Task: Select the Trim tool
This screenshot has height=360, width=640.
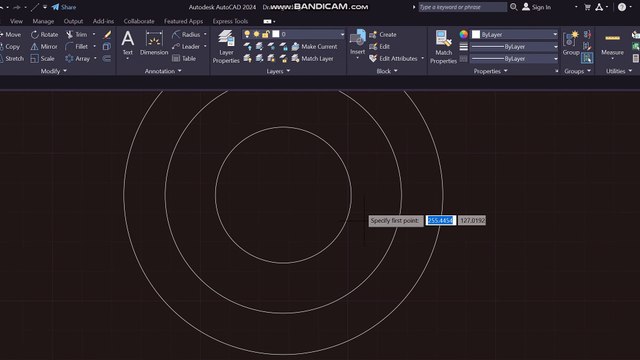Action: pyautogui.click(x=77, y=35)
